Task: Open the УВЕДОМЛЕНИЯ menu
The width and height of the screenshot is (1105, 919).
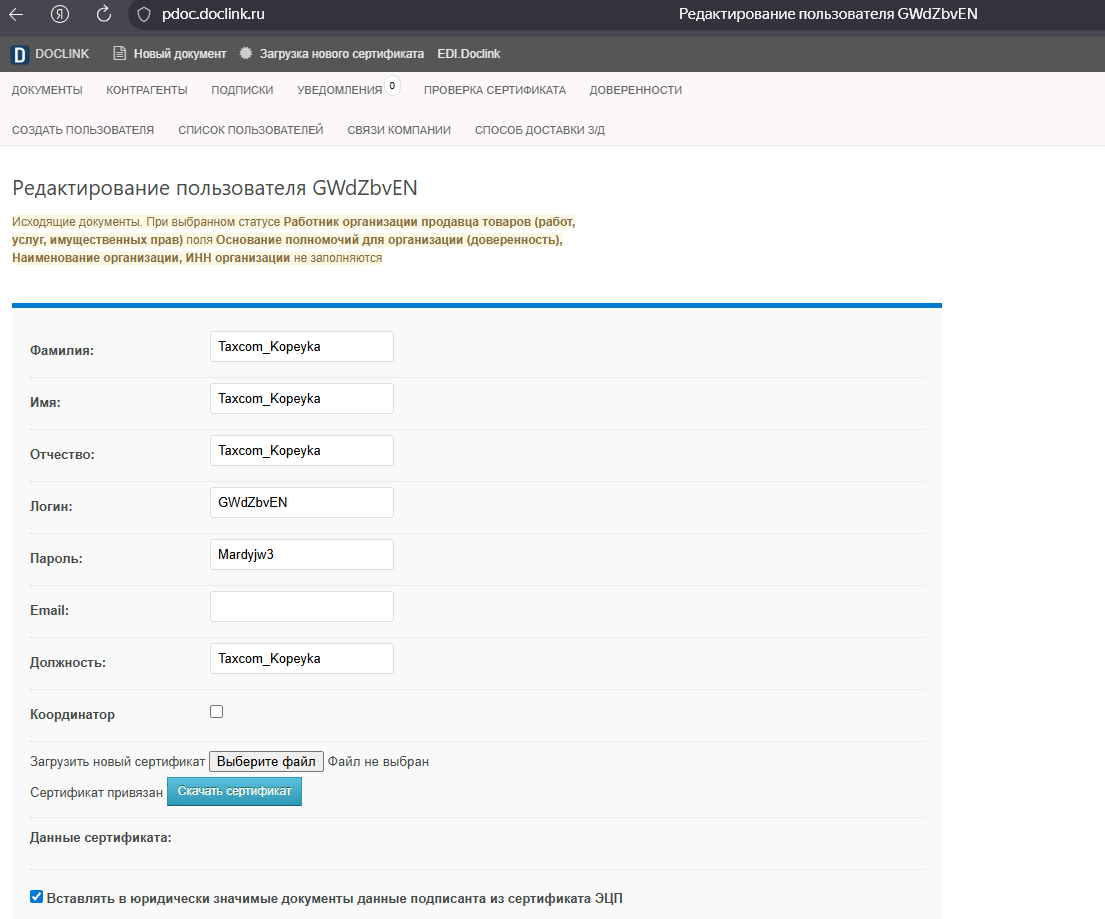Action: [x=339, y=90]
